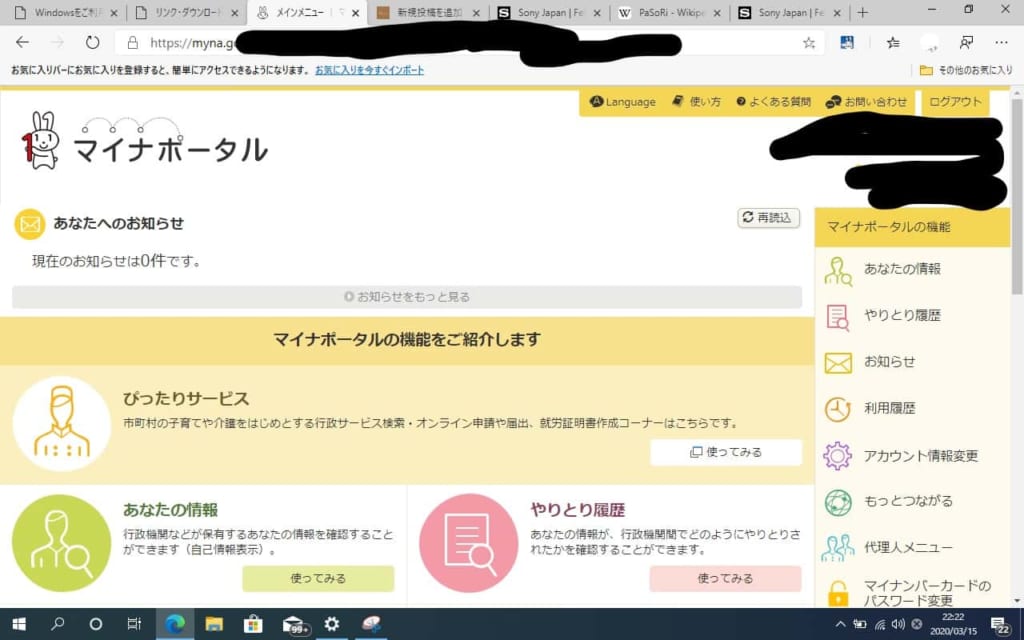The height and width of the screenshot is (640, 1024).
Task: Switch to the Windowsをご利用 tab
Action: coord(65,12)
